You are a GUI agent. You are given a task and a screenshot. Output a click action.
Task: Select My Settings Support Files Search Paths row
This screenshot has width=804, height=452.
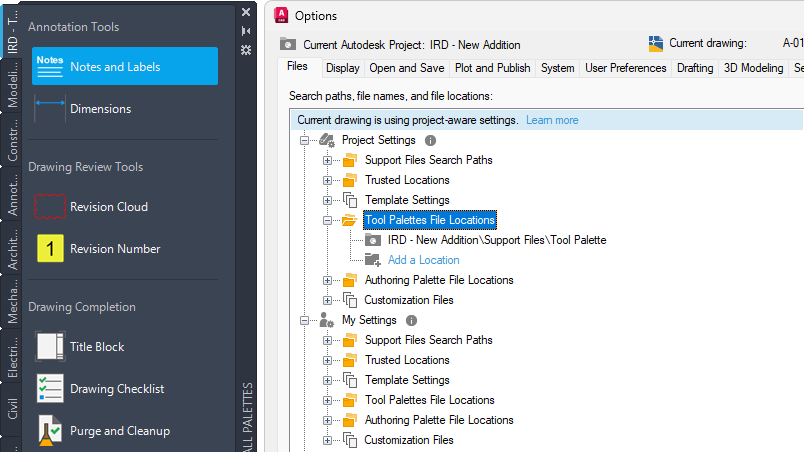(x=429, y=340)
